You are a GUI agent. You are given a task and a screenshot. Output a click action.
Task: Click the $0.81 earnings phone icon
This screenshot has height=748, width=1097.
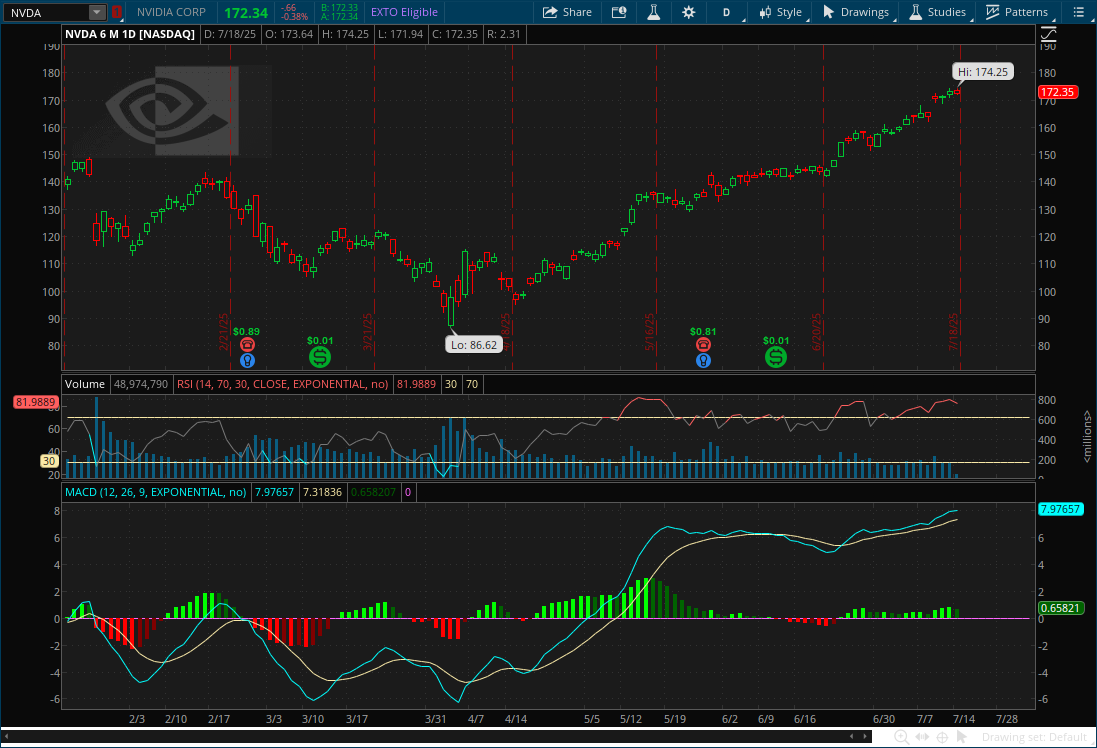tap(703, 344)
